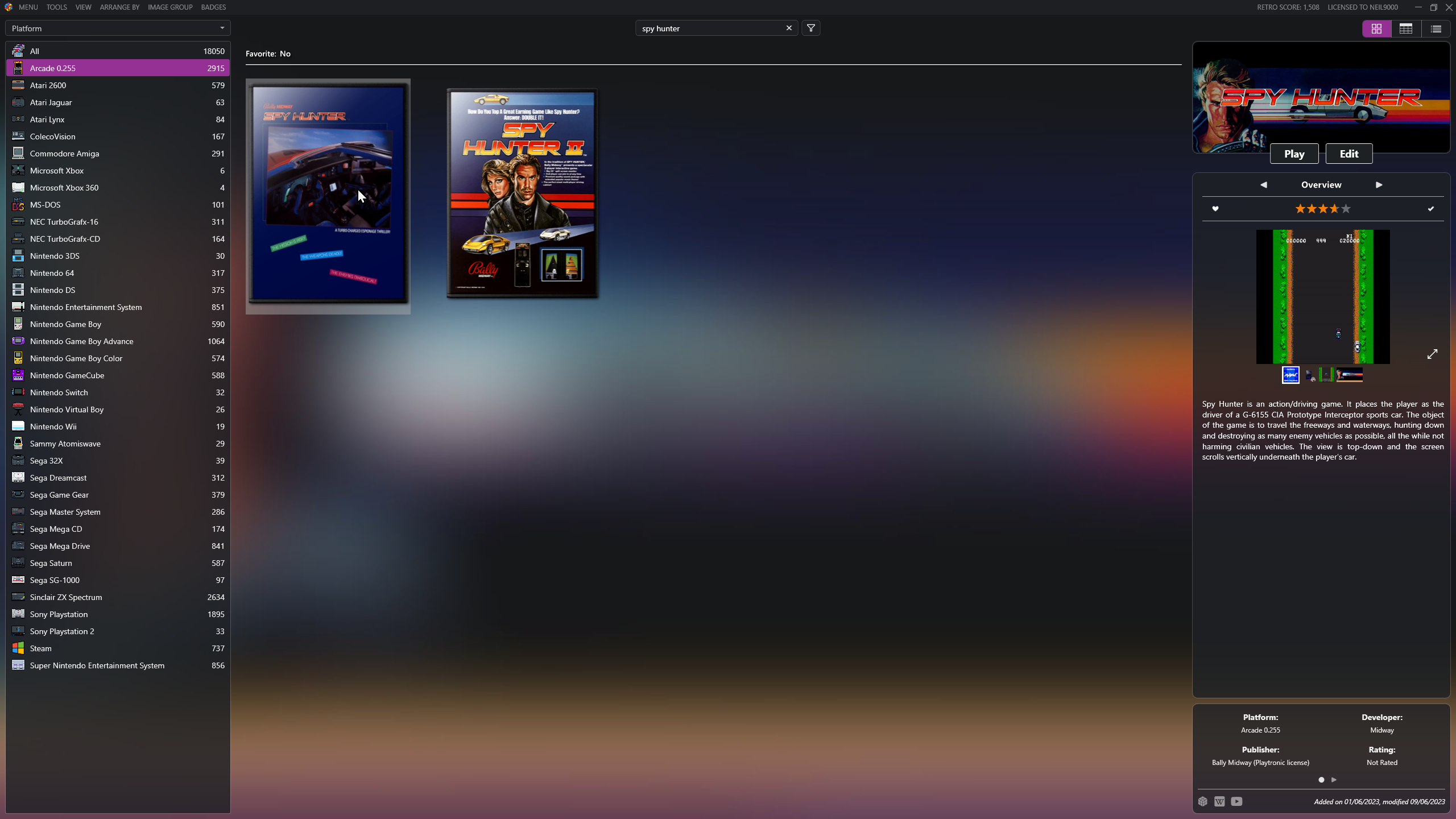
Task: Select the 3D box thumbnail image
Action: (x=1310, y=375)
